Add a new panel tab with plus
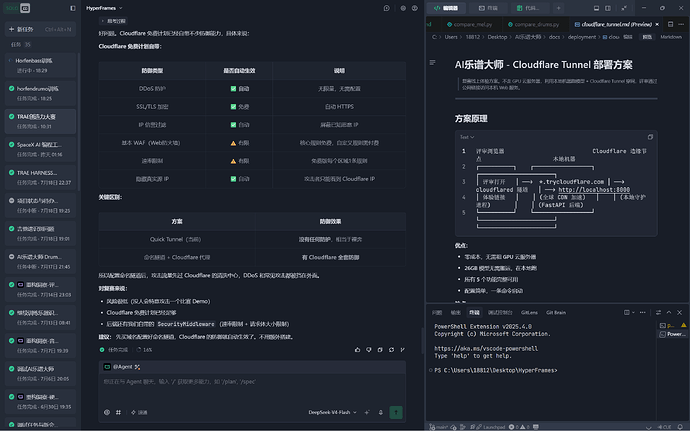The width and height of the screenshot is (690, 431). 558,8
